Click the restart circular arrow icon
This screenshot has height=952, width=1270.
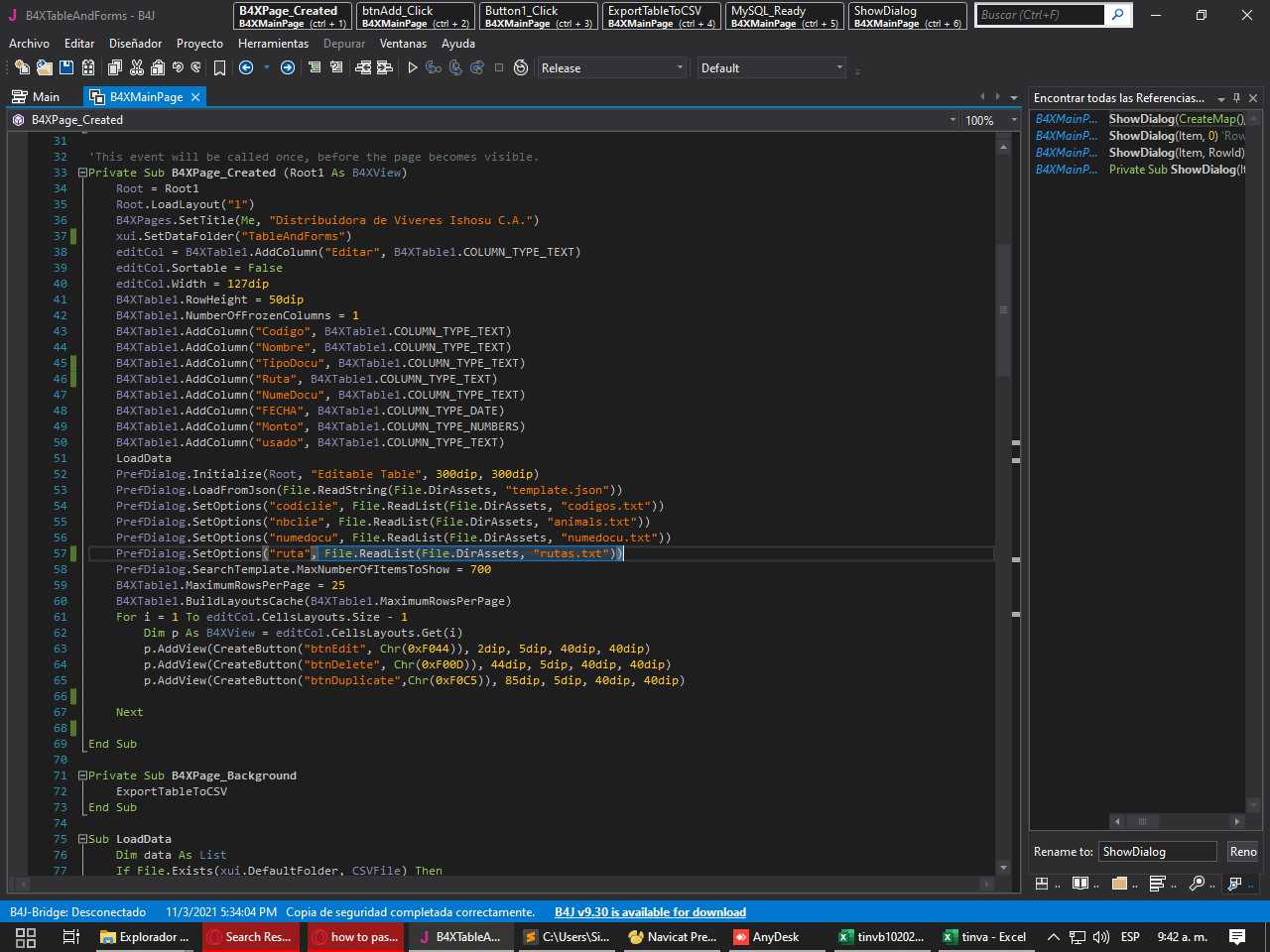[x=521, y=67]
